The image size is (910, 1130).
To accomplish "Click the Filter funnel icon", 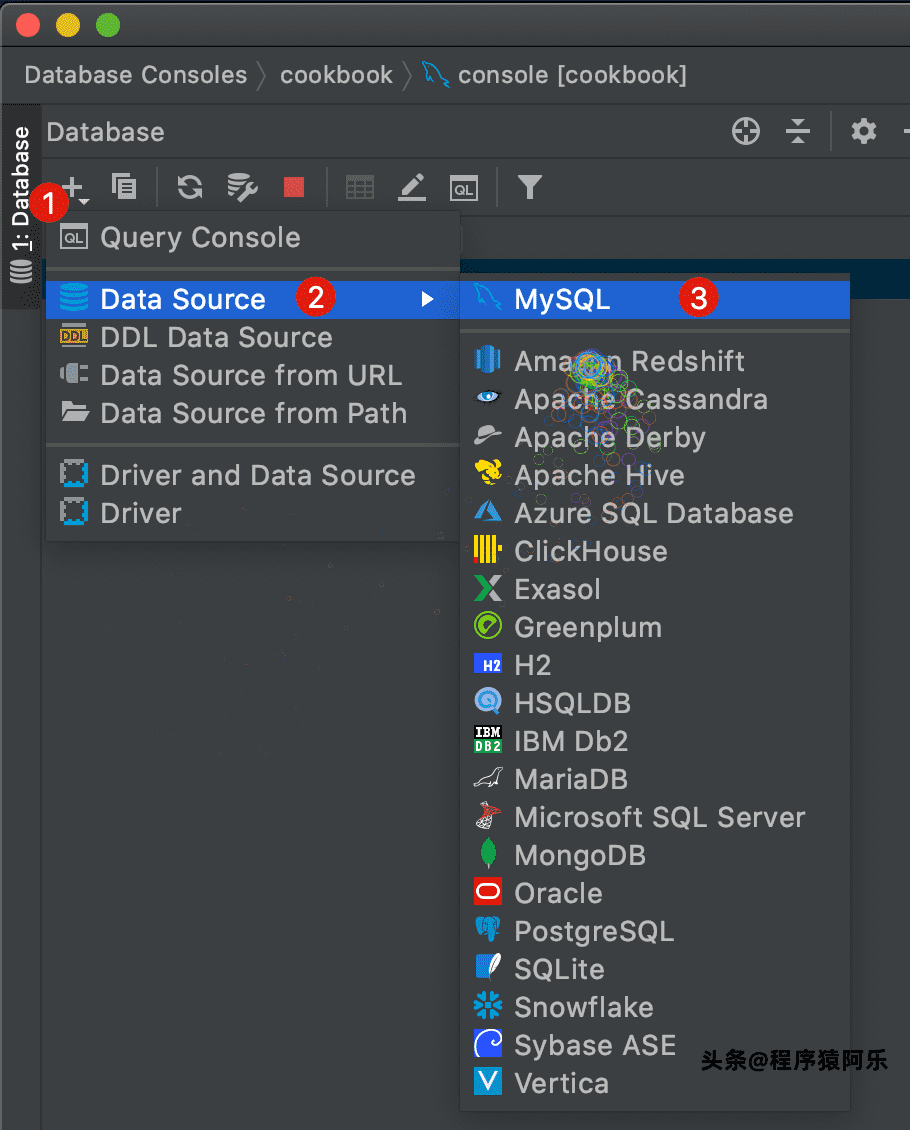I will (x=530, y=187).
